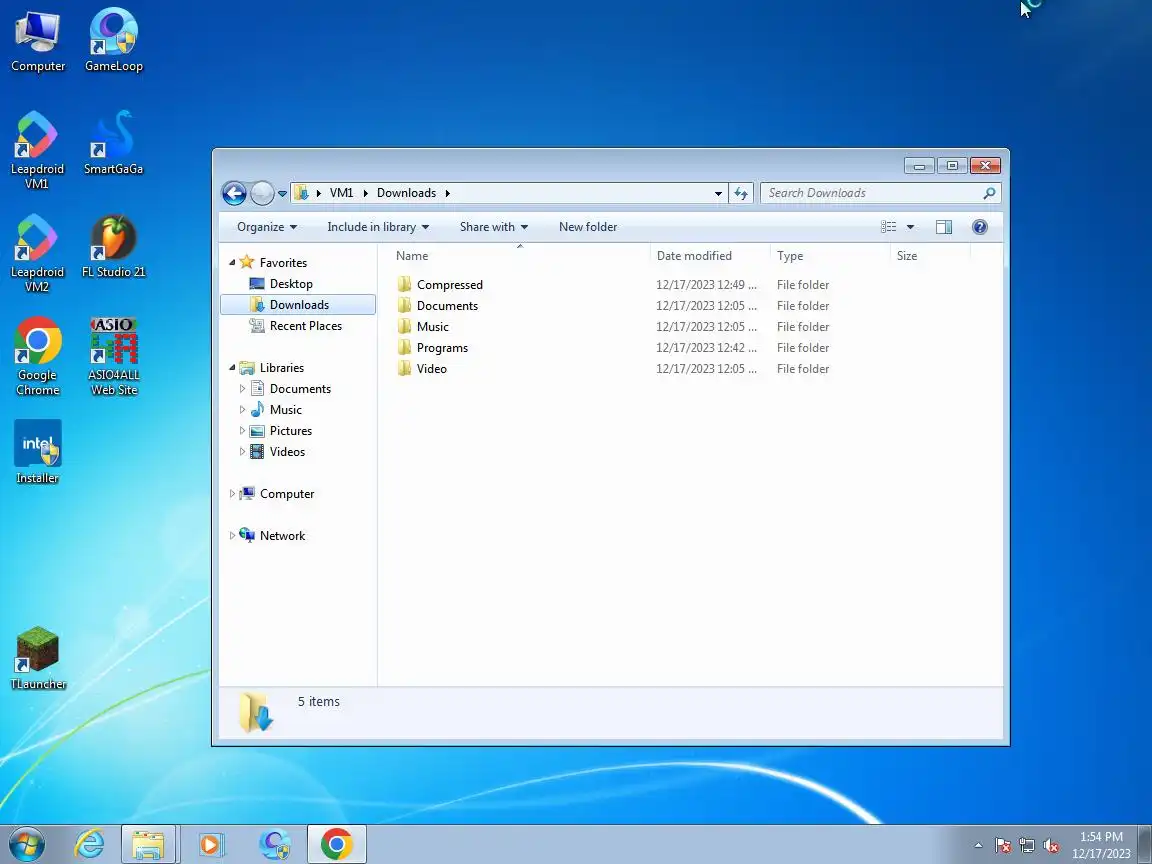Open Internet Explorer from the taskbar
This screenshot has width=1152, height=864.
point(90,844)
